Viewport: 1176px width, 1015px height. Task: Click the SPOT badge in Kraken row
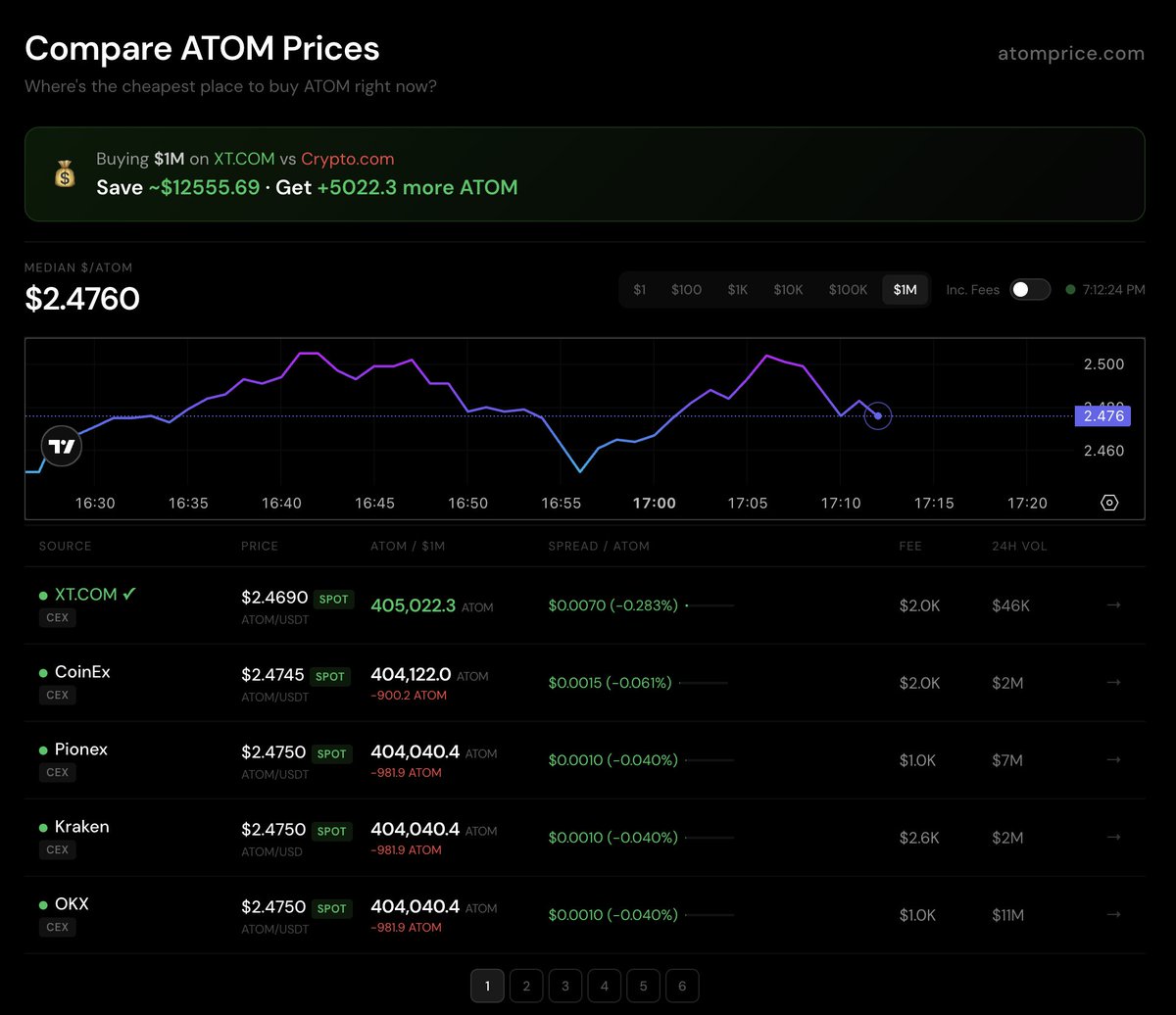[x=332, y=831]
